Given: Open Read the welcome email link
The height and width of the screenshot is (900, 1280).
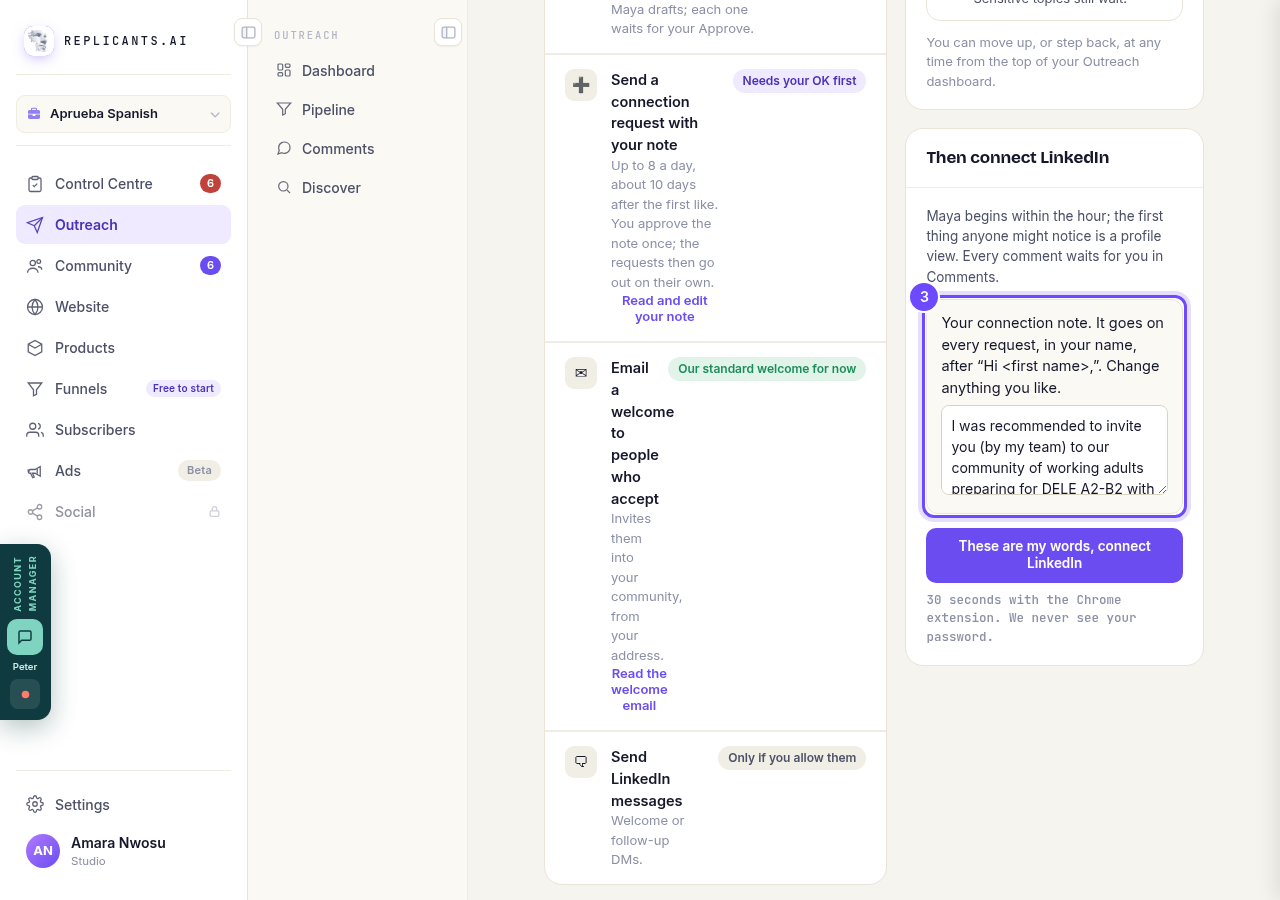Looking at the screenshot, I should (x=639, y=690).
